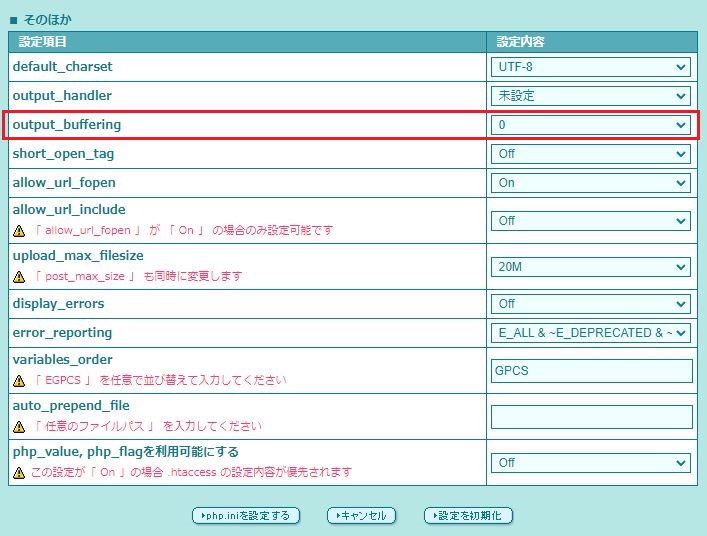Open the php_value, php_flag dropdown

click(591, 463)
